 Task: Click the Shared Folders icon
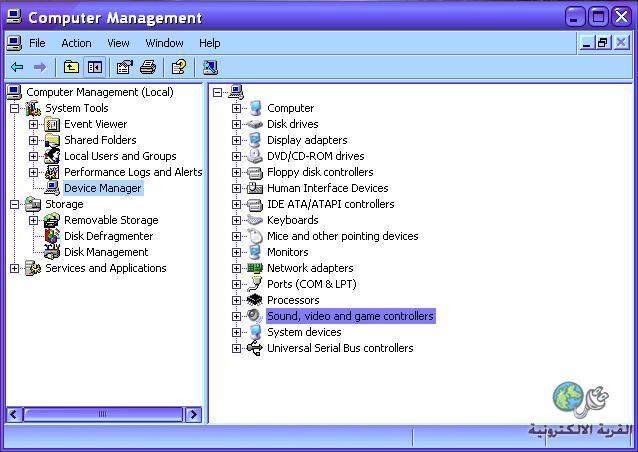coord(52,140)
